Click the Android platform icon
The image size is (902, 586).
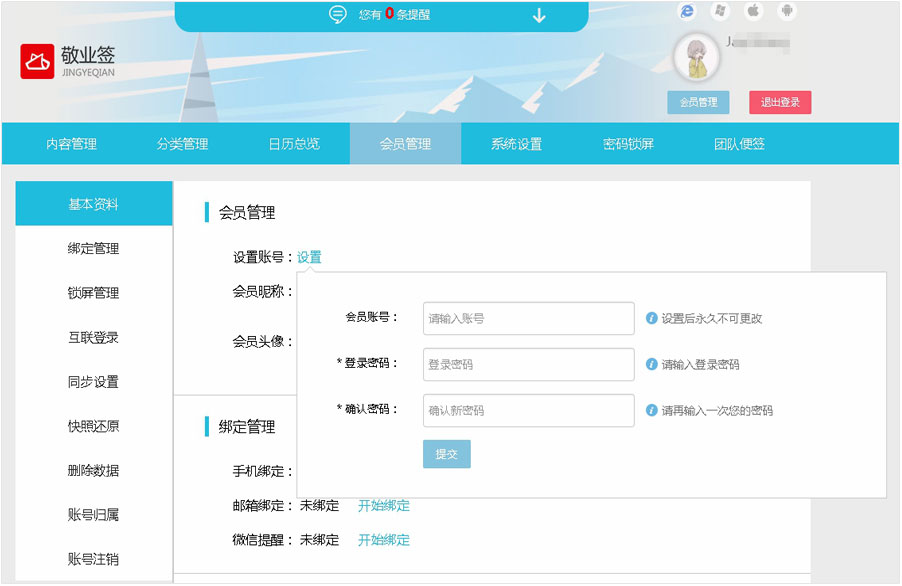787,11
